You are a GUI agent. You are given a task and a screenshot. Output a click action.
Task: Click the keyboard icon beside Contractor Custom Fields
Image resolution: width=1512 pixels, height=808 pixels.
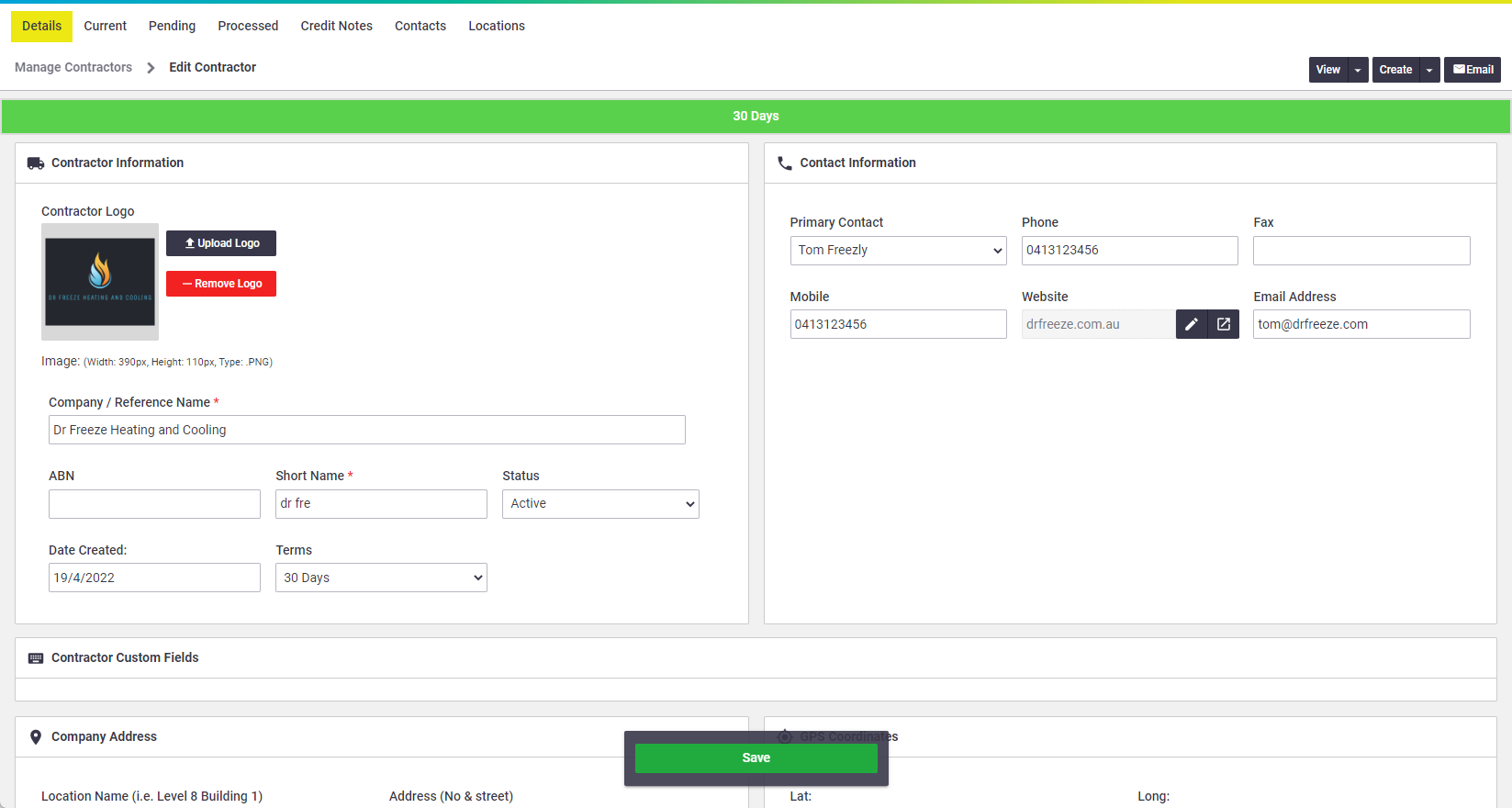coord(36,658)
